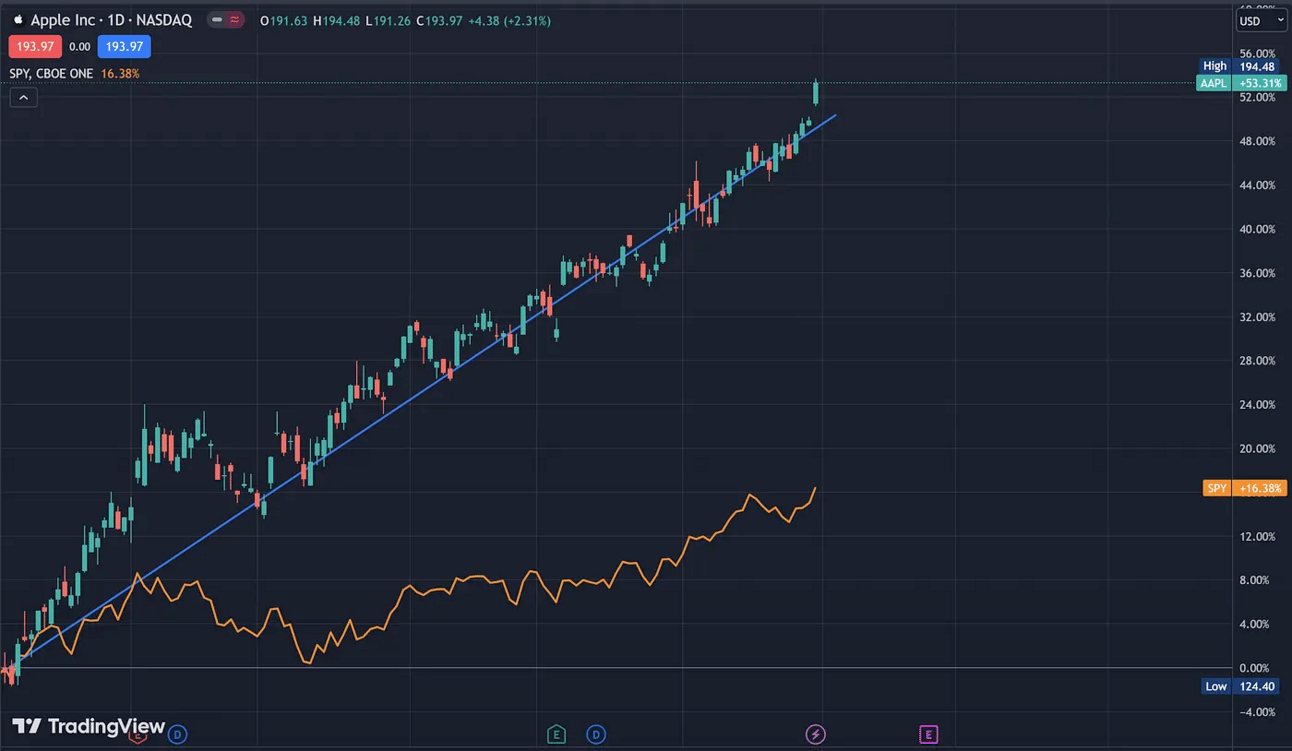
Task: Click the orange SPY +16.38% price label
Action: pos(1245,489)
